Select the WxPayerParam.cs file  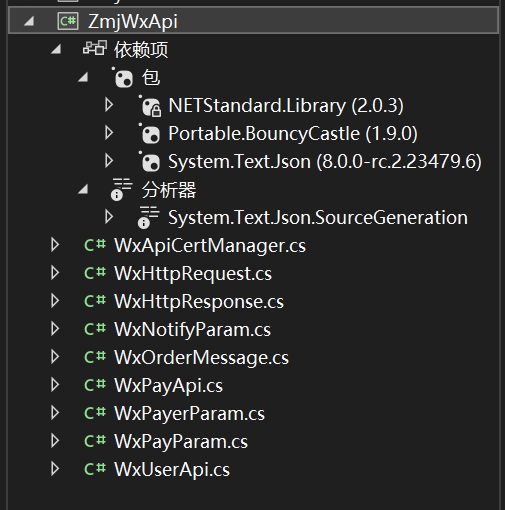point(189,414)
